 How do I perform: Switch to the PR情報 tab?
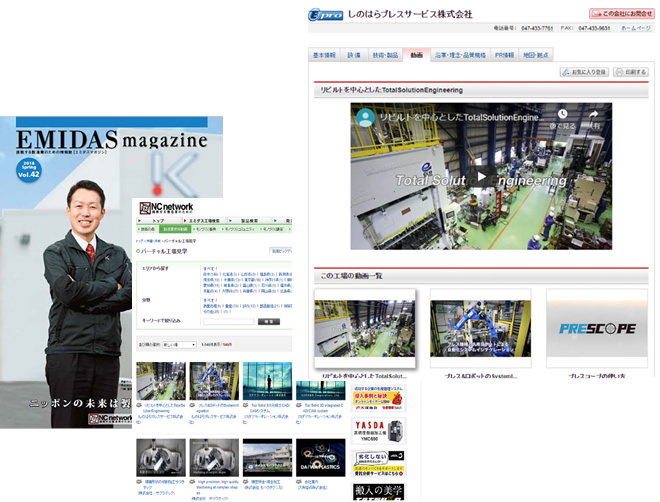coord(504,55)
